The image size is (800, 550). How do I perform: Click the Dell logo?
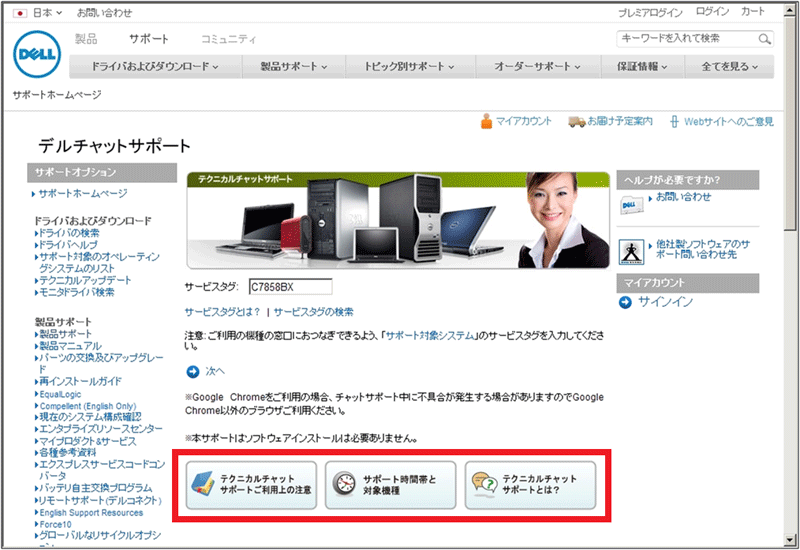[x=37, y=54]
